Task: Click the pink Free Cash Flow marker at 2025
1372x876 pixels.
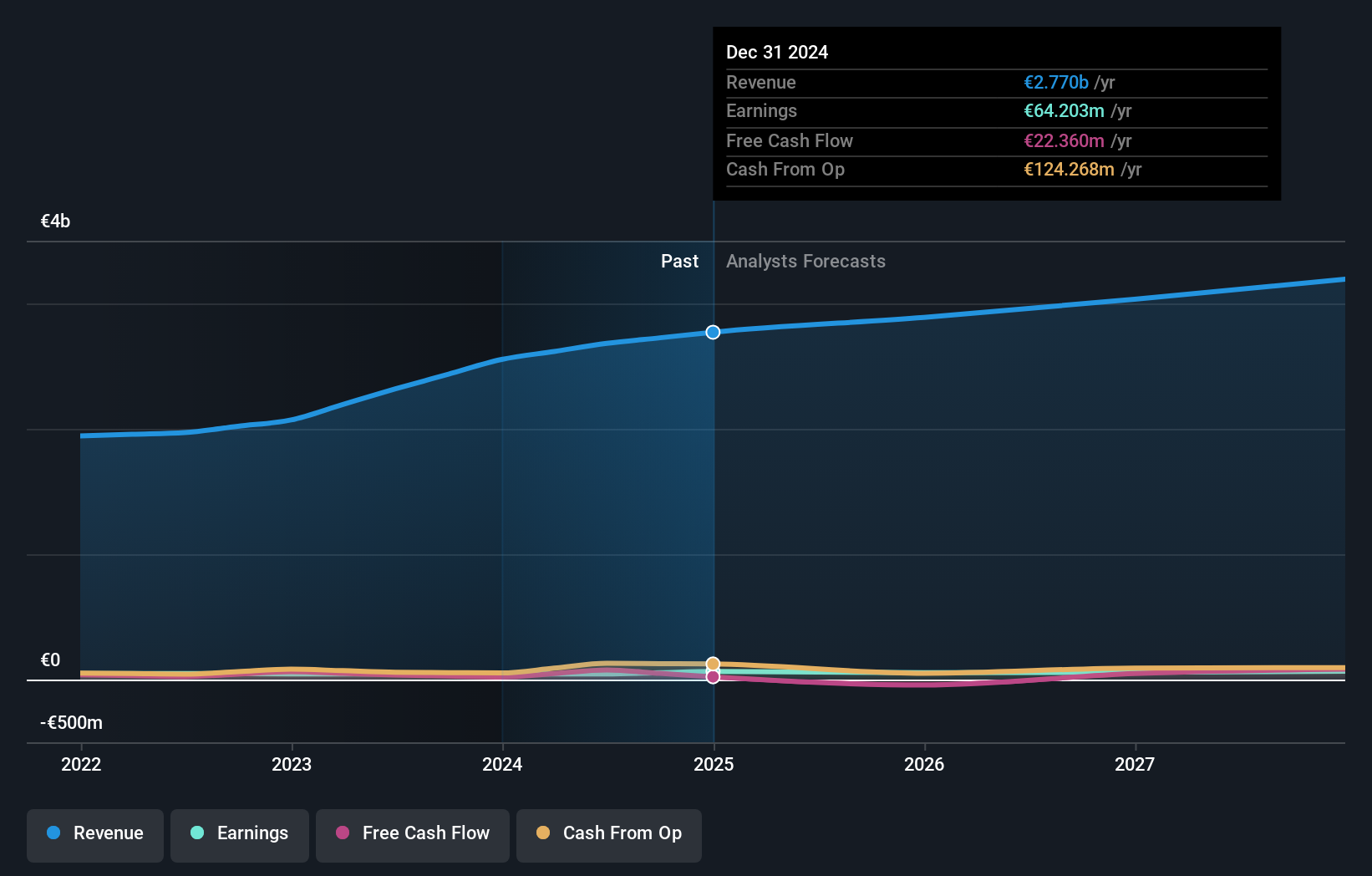Action: tap(713, 677)
